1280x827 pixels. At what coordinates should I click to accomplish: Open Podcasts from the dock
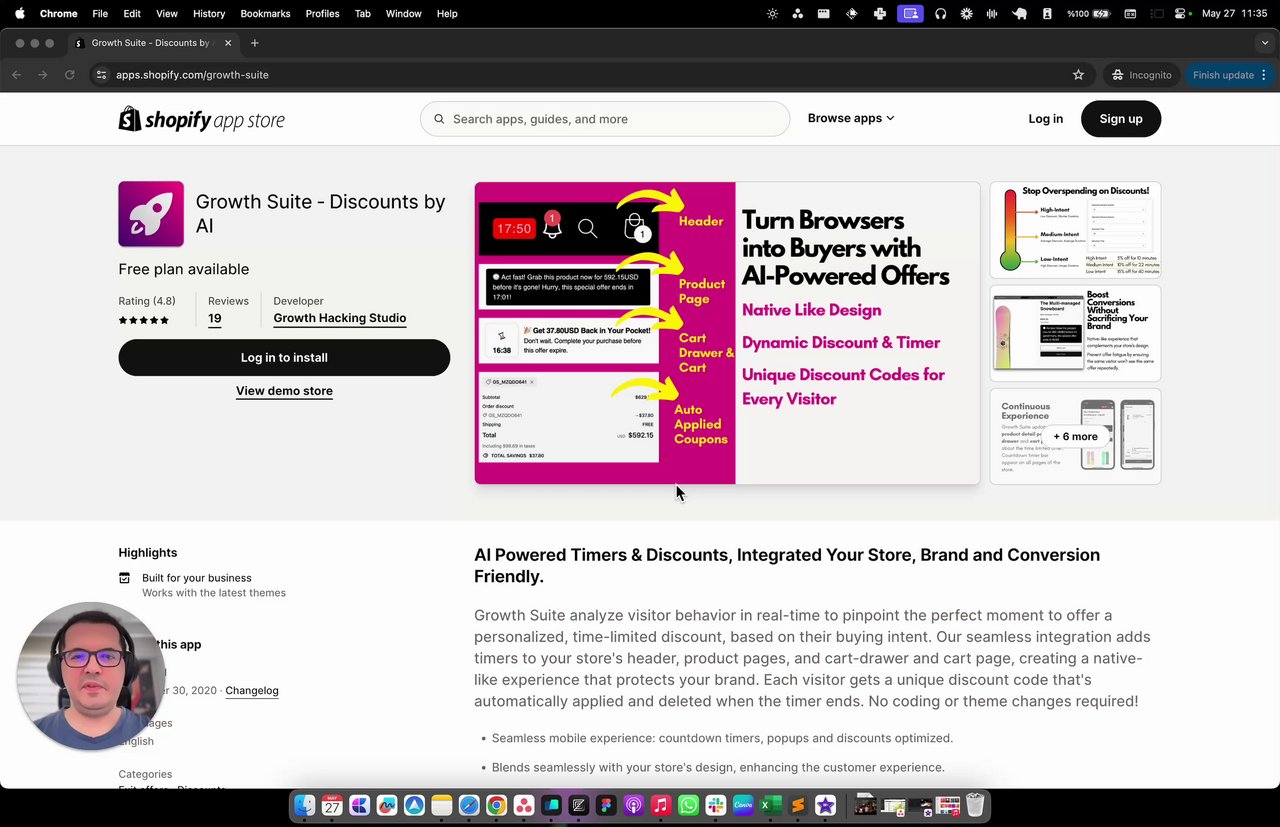633,805
